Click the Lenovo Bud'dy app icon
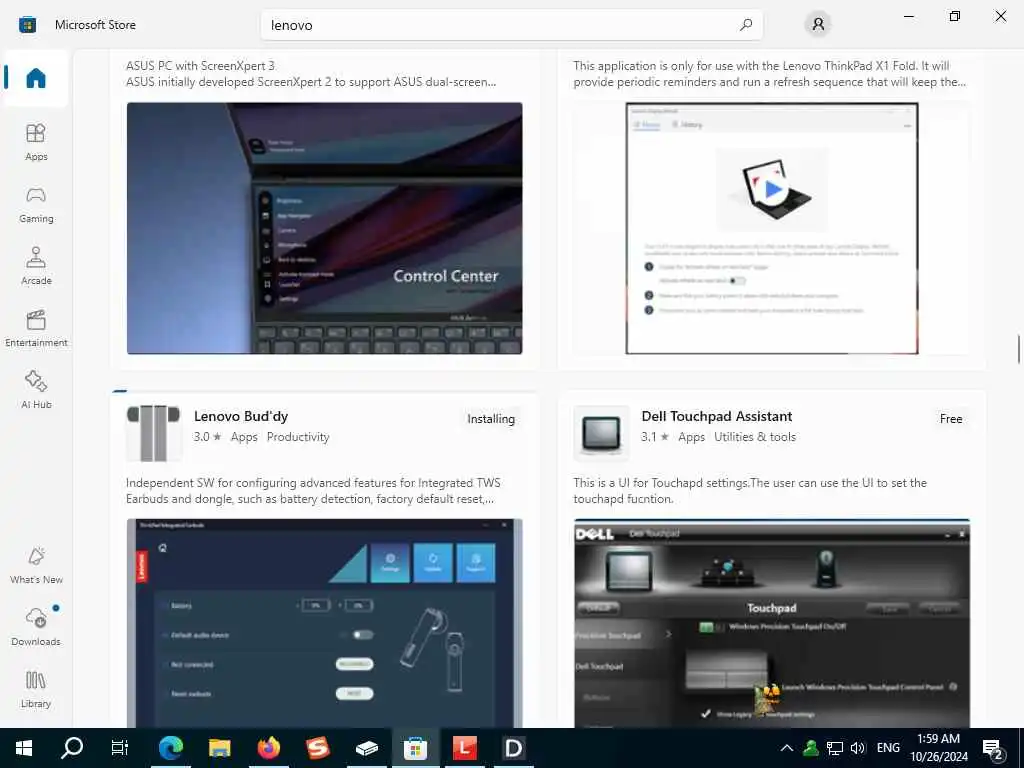 tap(153, 434)
